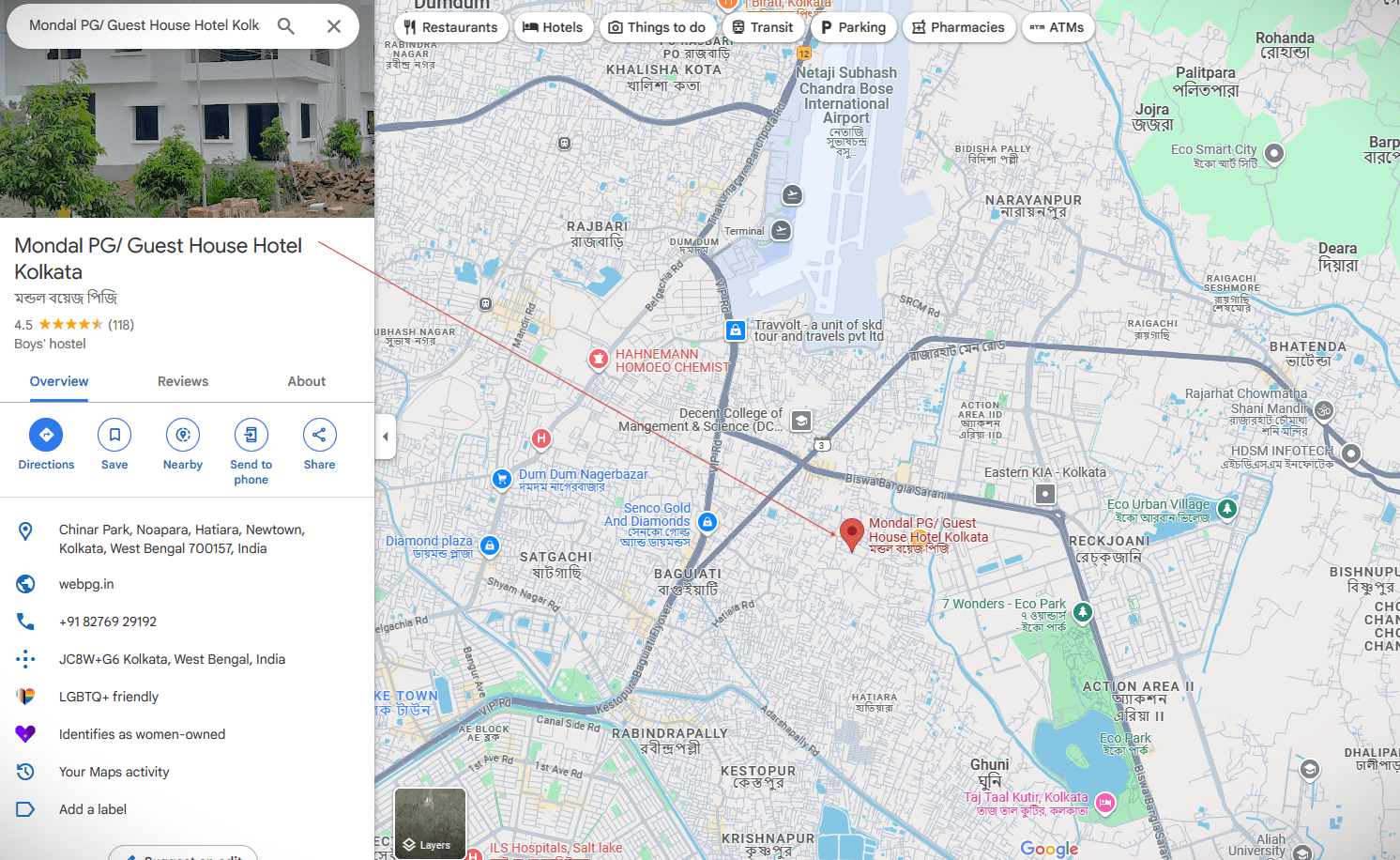1400x860 pixels.
Task: Select the Pharmacies filter chip
Action: pos(959,27)
